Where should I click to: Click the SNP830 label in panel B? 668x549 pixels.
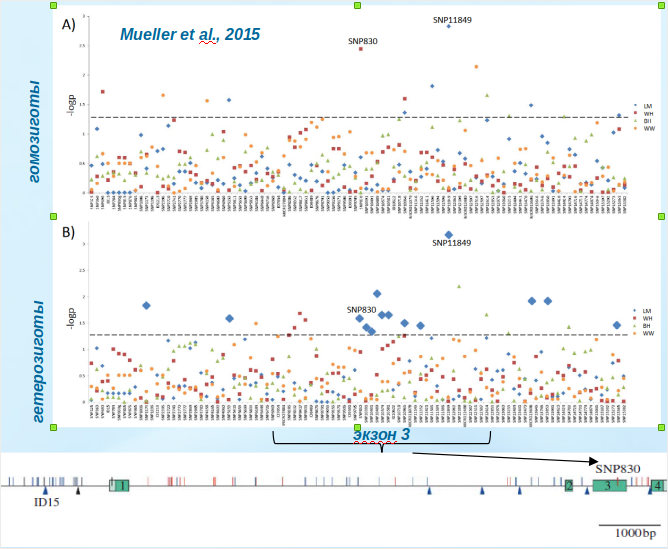[x=361, y=310]
